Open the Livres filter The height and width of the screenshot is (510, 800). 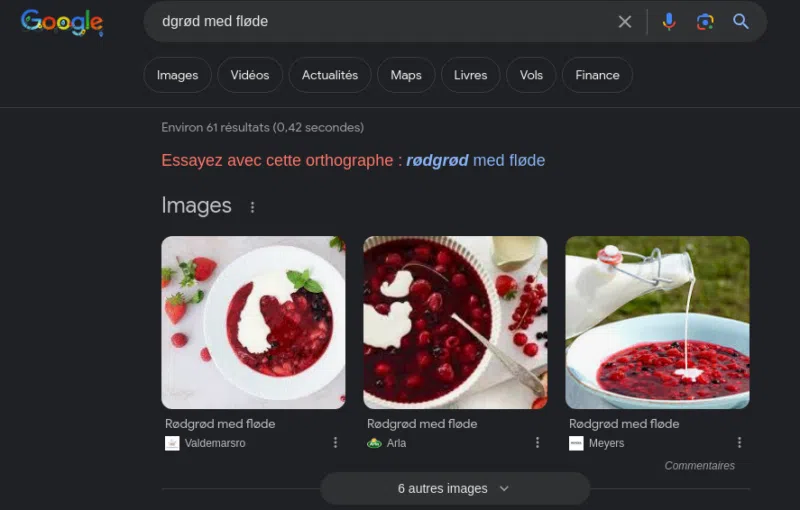tap(470, 75)
